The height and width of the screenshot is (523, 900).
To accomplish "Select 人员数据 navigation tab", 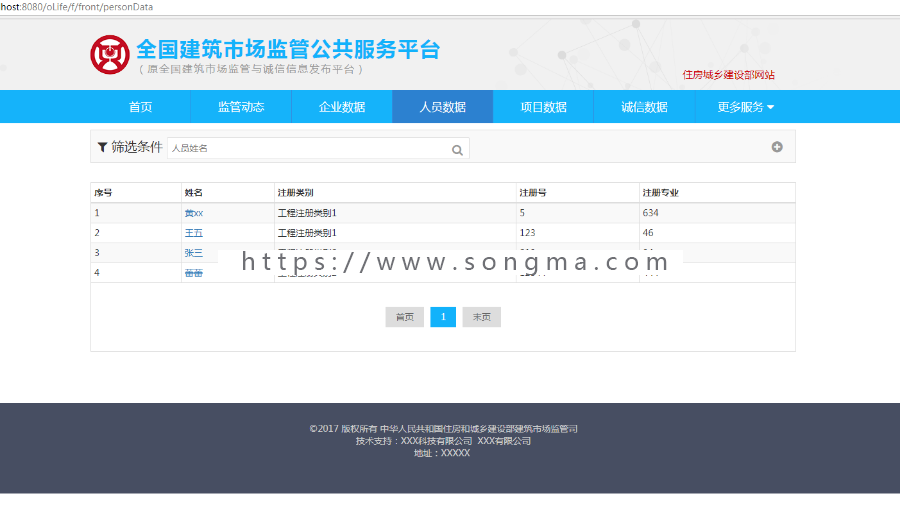I will [x=443, y=107].
